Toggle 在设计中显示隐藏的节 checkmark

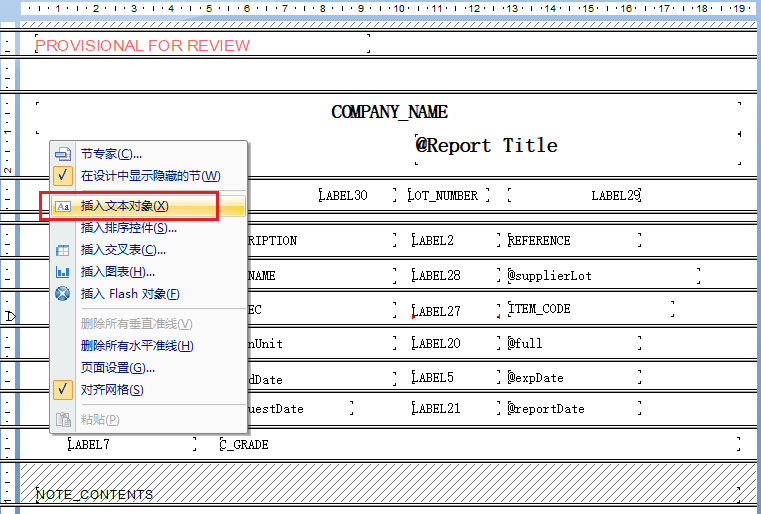[x=63, y=176]
